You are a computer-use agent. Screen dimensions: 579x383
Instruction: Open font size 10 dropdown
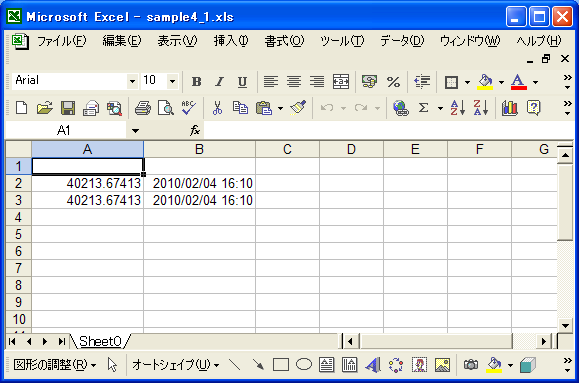172,81
